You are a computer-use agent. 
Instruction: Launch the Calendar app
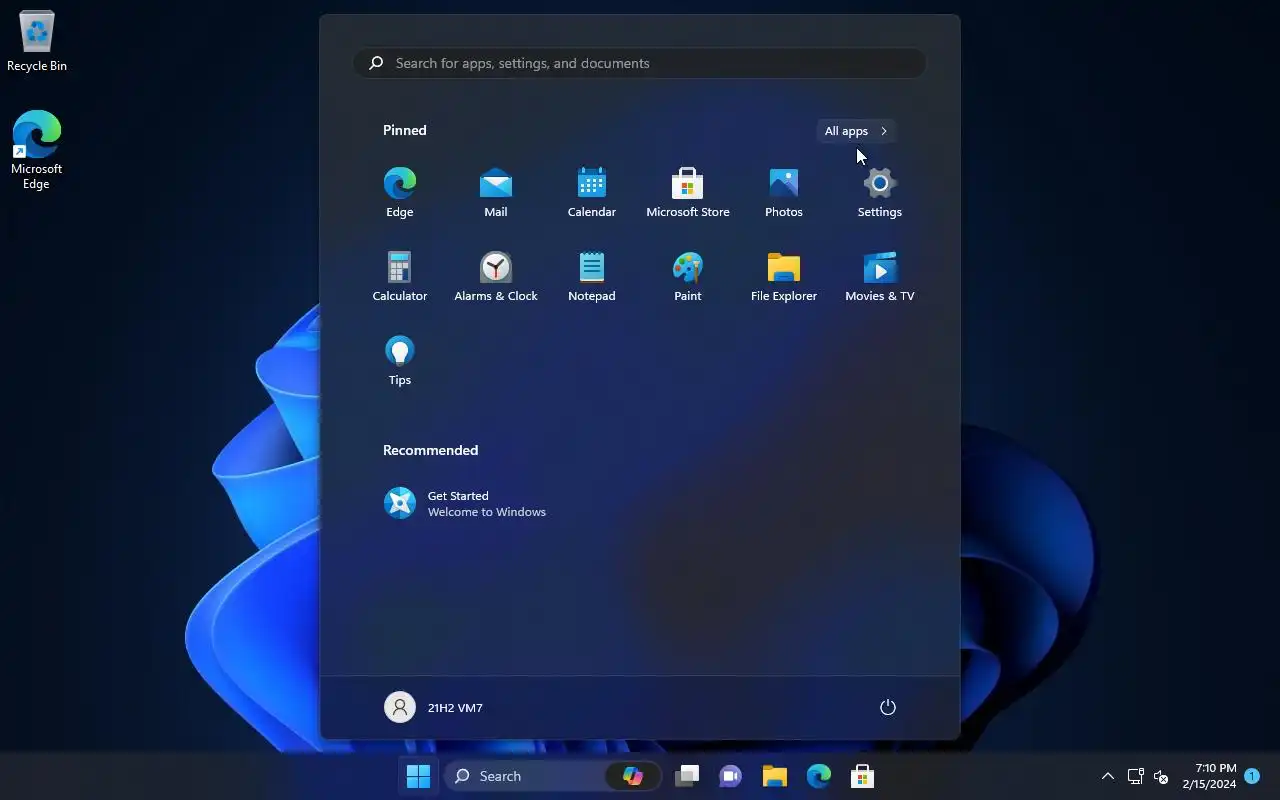(x=591, y=193)
